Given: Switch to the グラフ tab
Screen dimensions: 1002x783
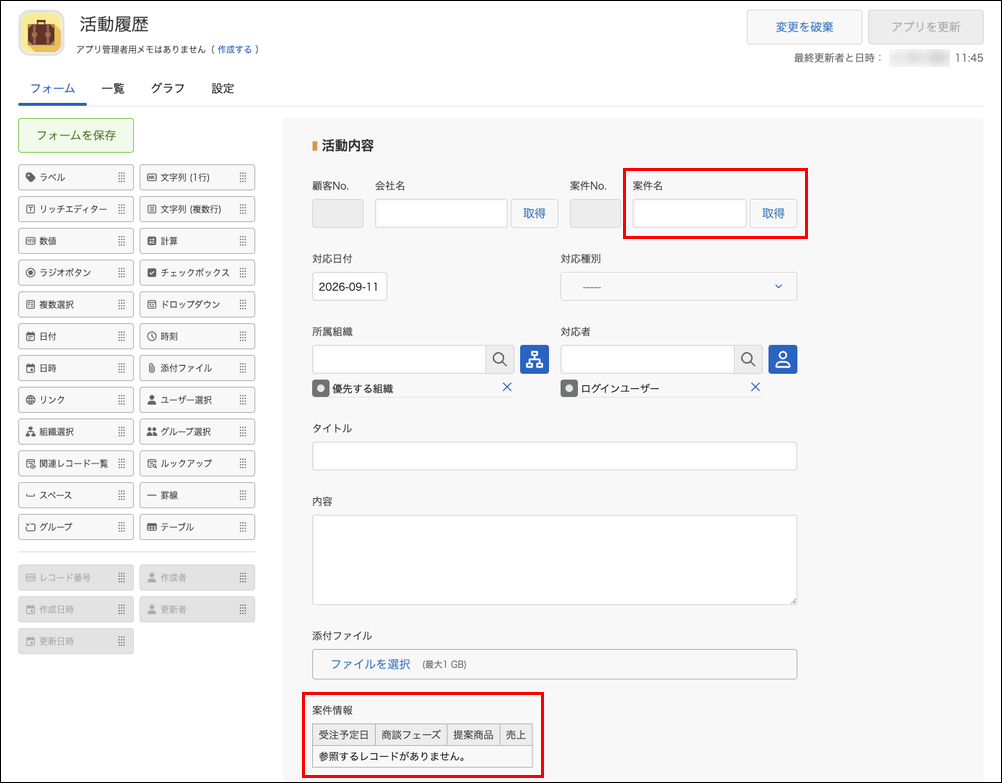Looking at the screenshot, I should click(x=167, y=88).
